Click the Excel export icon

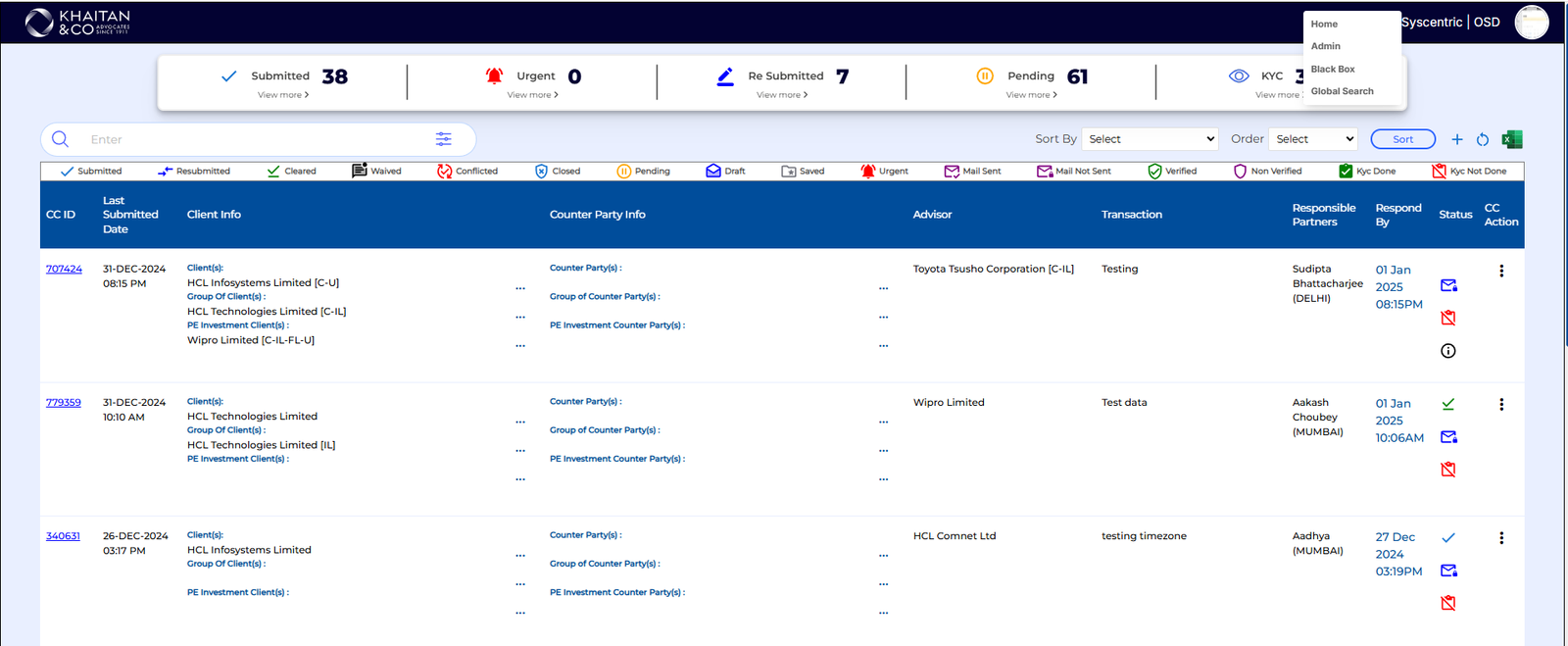coord(1511,139)
